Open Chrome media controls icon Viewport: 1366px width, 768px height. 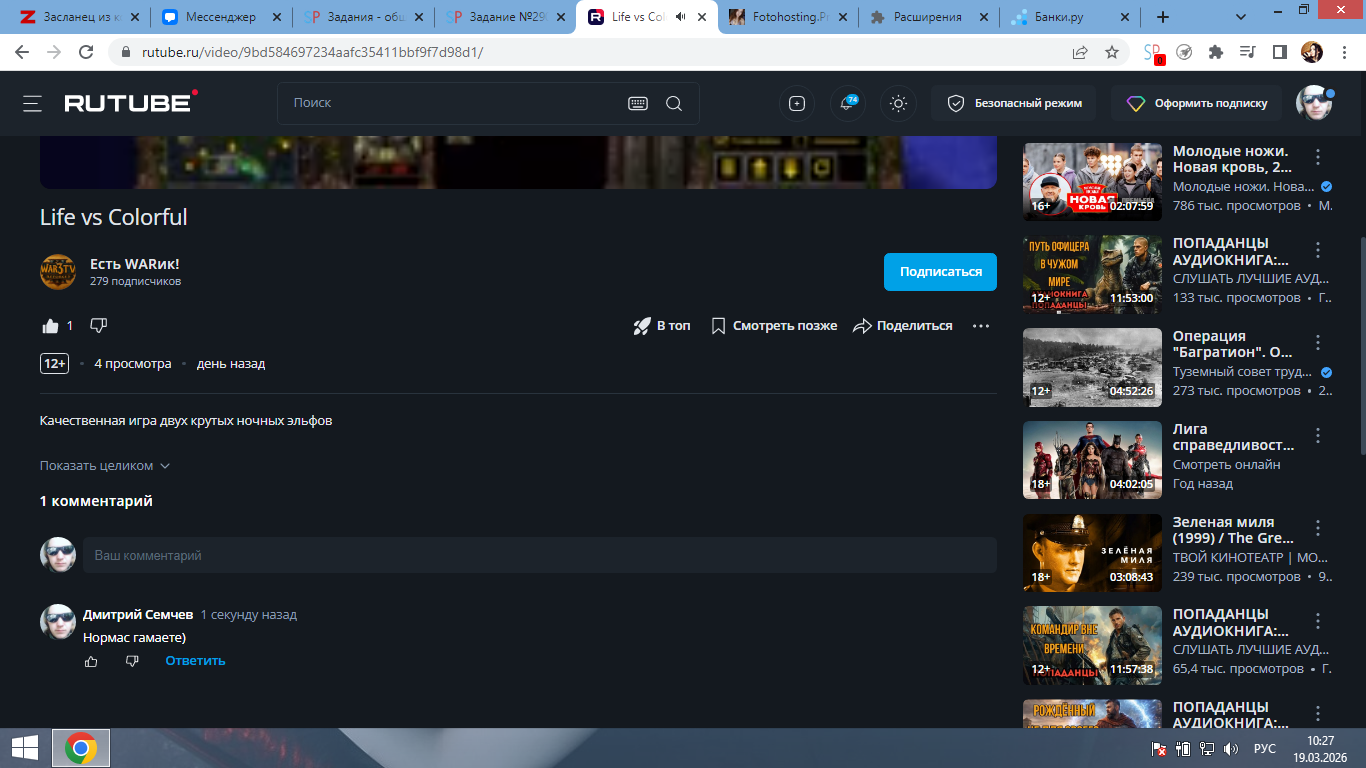(x=1247, y=52)
